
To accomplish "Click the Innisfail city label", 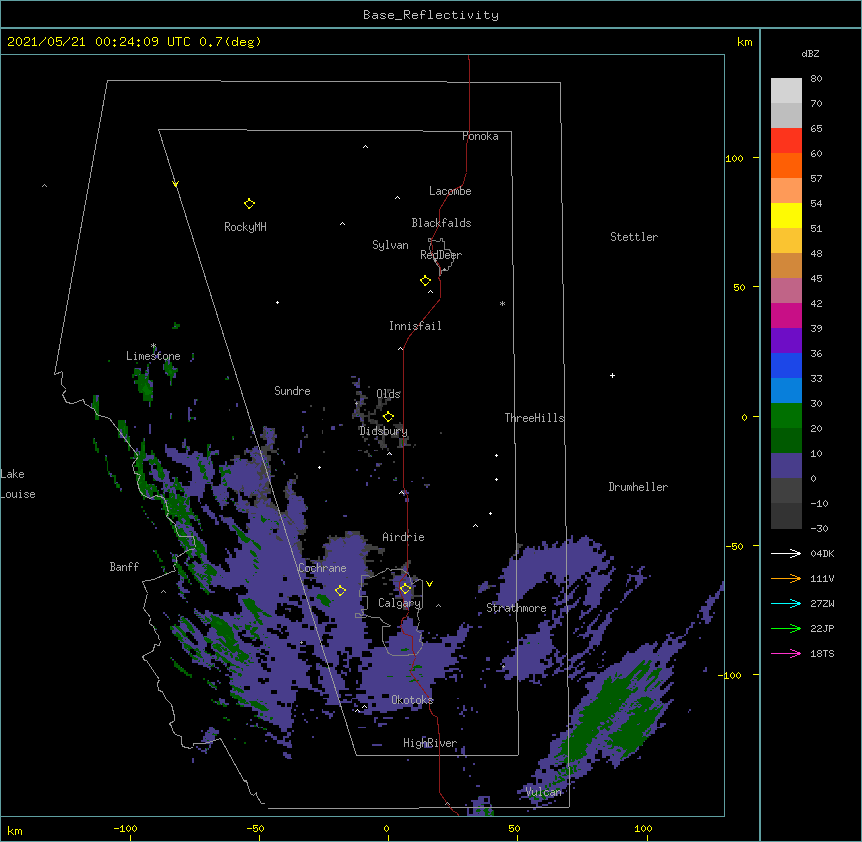I will click(415, 326).
